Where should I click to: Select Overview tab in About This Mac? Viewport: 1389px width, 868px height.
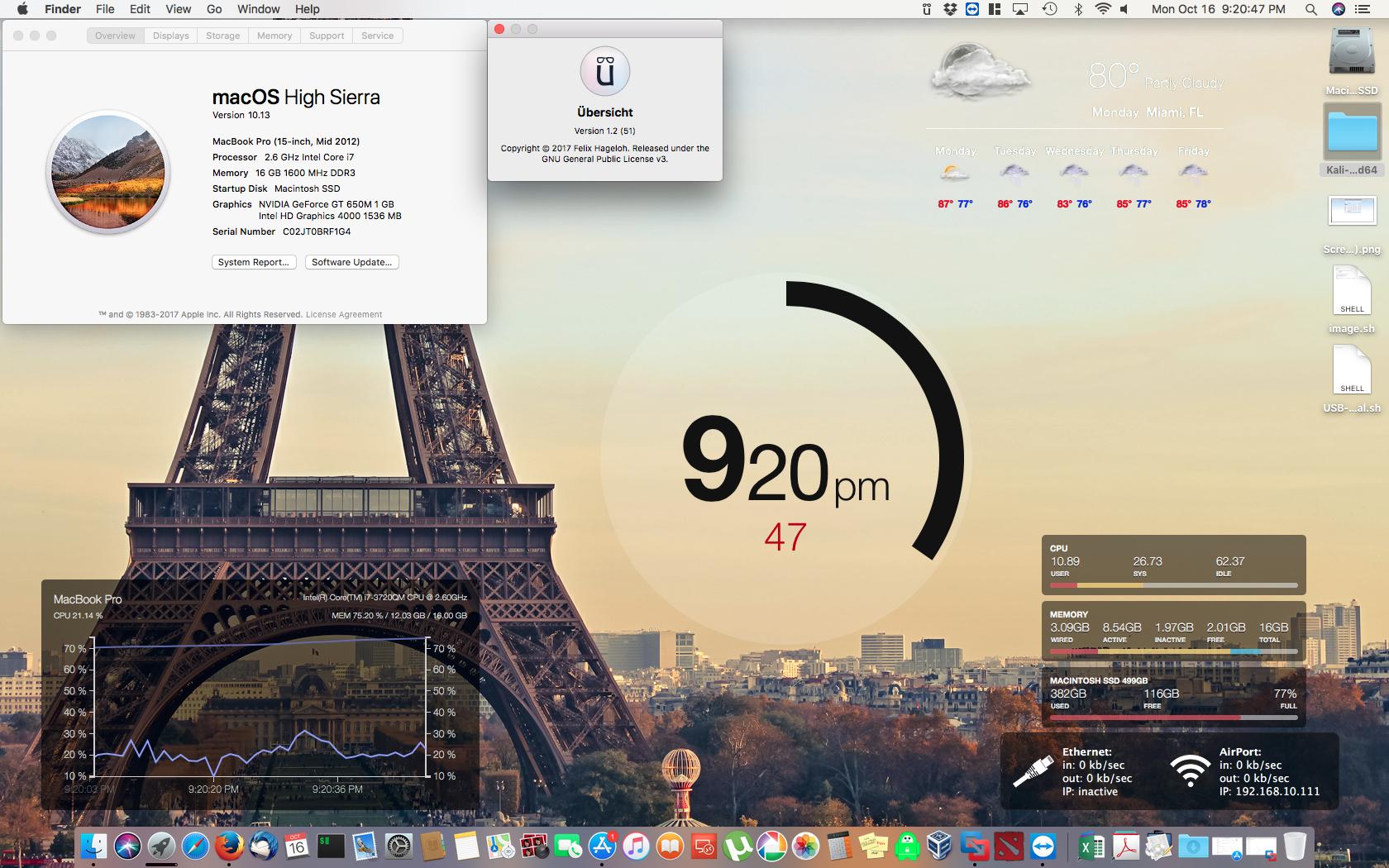(x=115, y=36)
